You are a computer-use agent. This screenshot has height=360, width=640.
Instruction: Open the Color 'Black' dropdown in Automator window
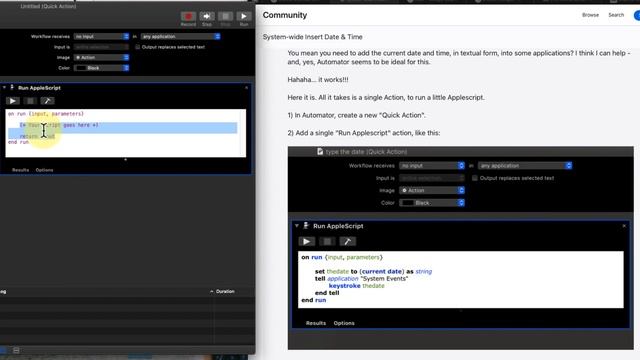point(101,68)
